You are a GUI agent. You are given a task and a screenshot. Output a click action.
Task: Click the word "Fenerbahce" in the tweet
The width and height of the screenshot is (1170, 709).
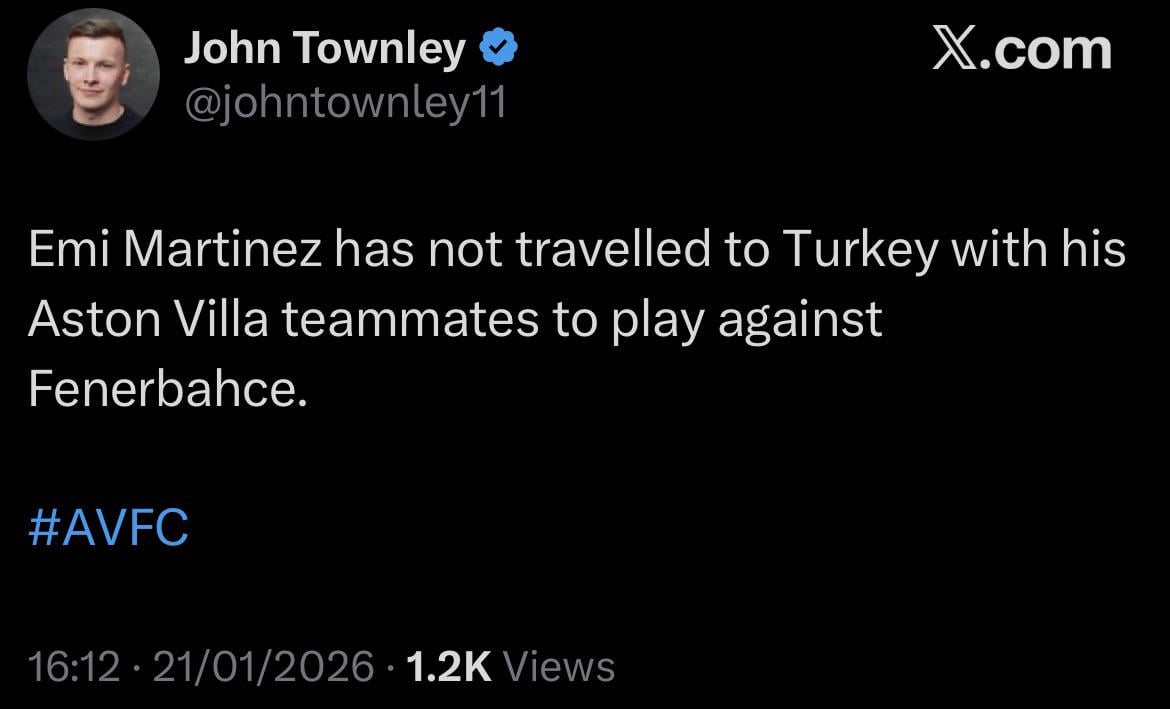(x=164, y=389)
